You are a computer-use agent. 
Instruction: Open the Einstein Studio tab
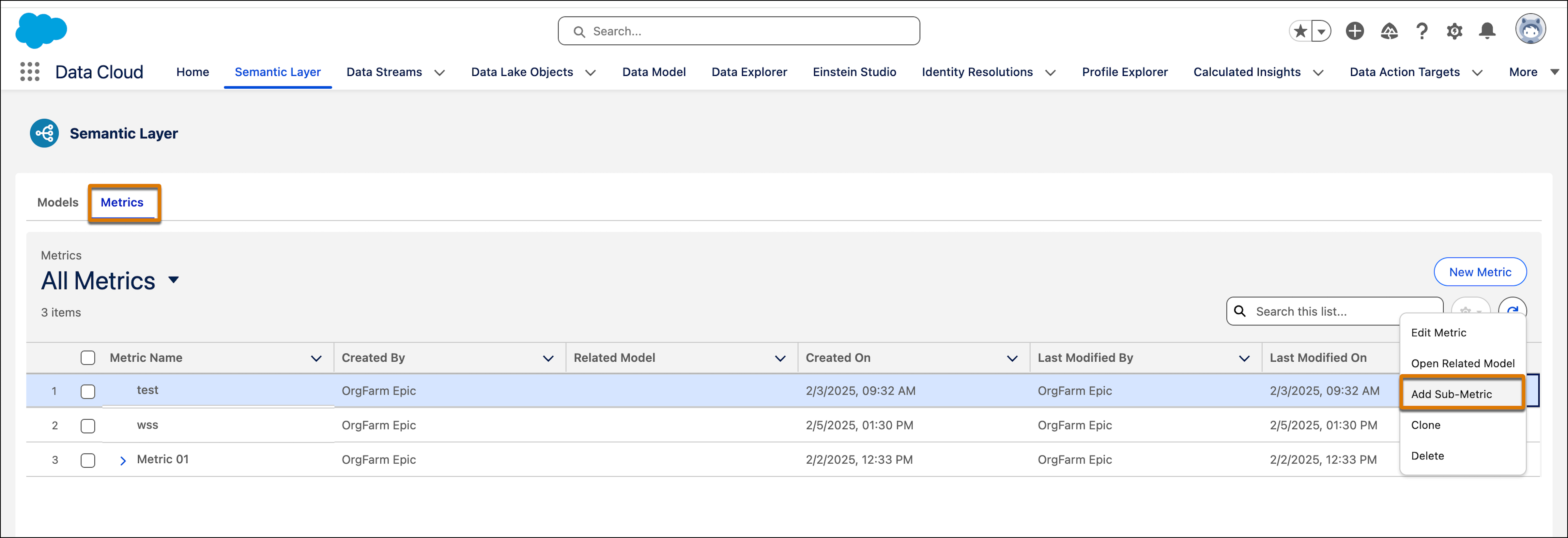pos(854,72)
